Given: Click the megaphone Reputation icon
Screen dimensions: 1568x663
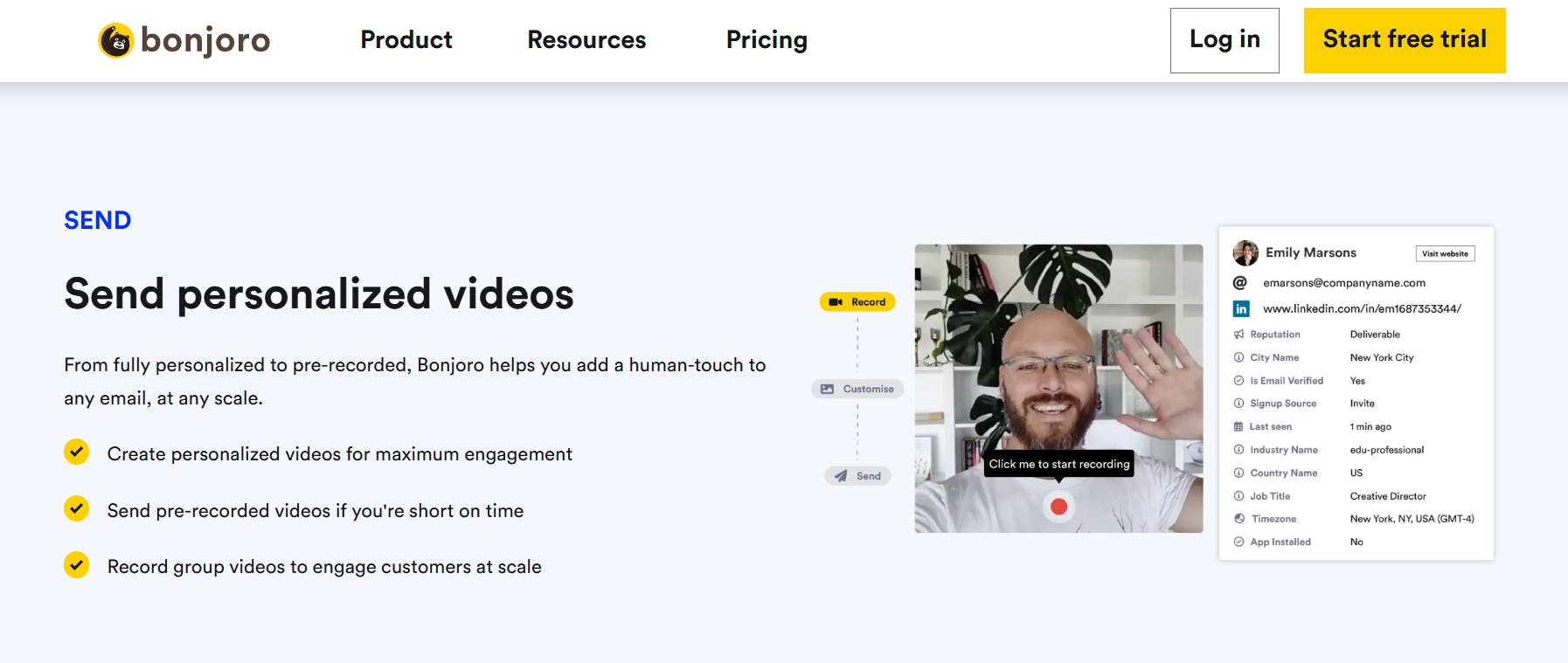Looking at the screenshot, I should 1238,335.
